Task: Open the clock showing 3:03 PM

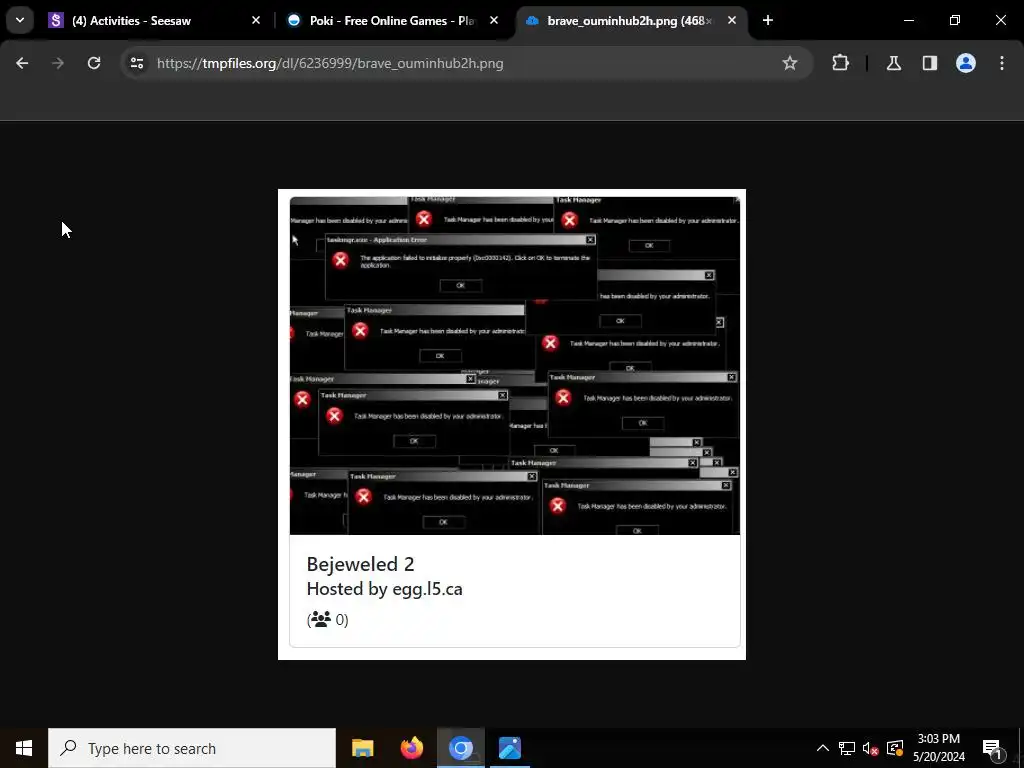Action: tap(938, 748)
